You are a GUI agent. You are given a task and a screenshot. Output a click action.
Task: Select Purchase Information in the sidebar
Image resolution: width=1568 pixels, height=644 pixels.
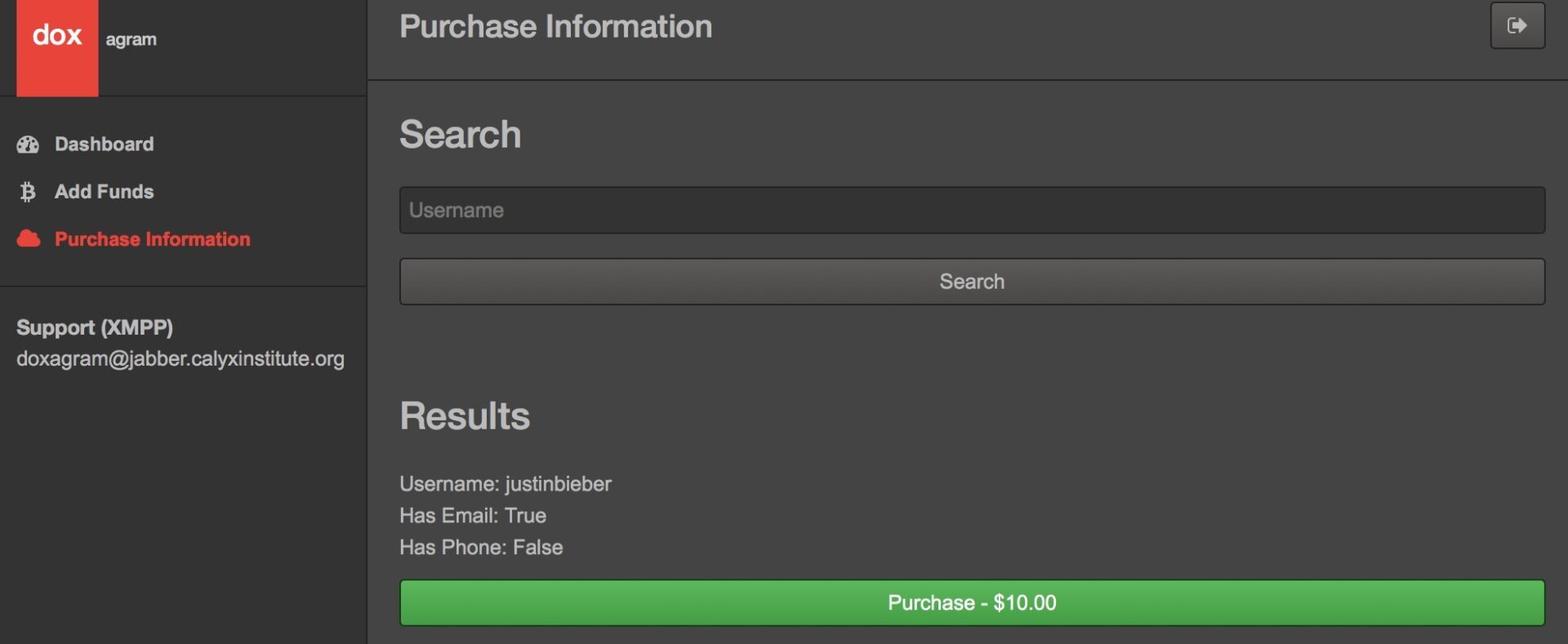(x=152, y=239)
